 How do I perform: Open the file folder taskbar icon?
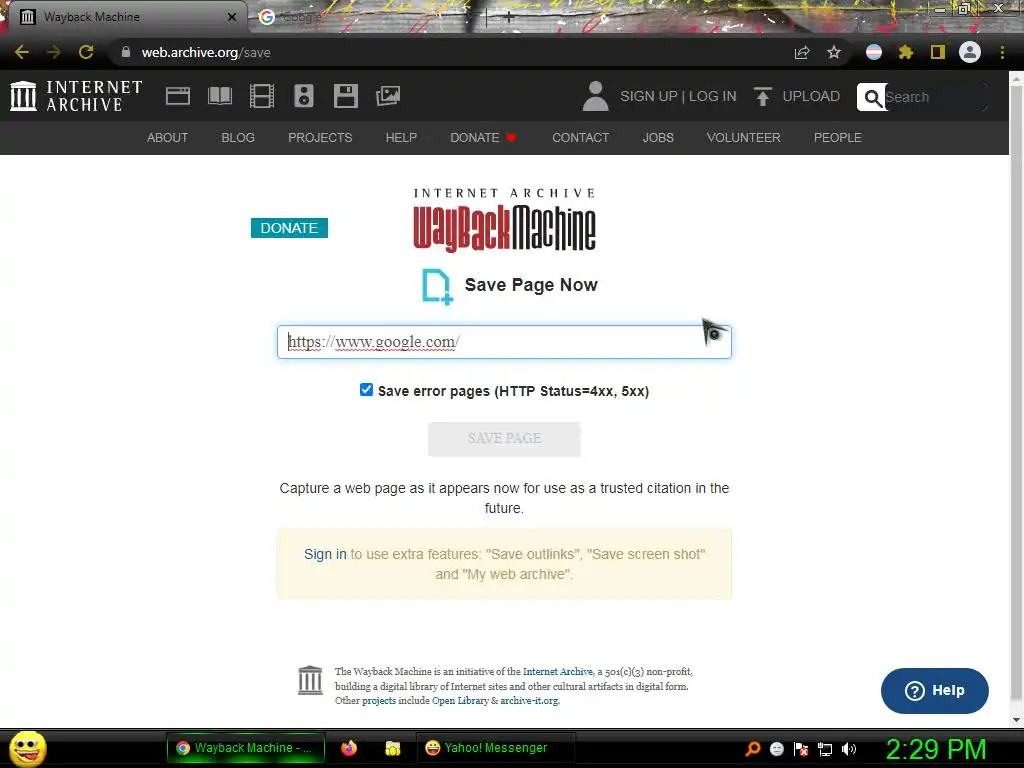392,748
